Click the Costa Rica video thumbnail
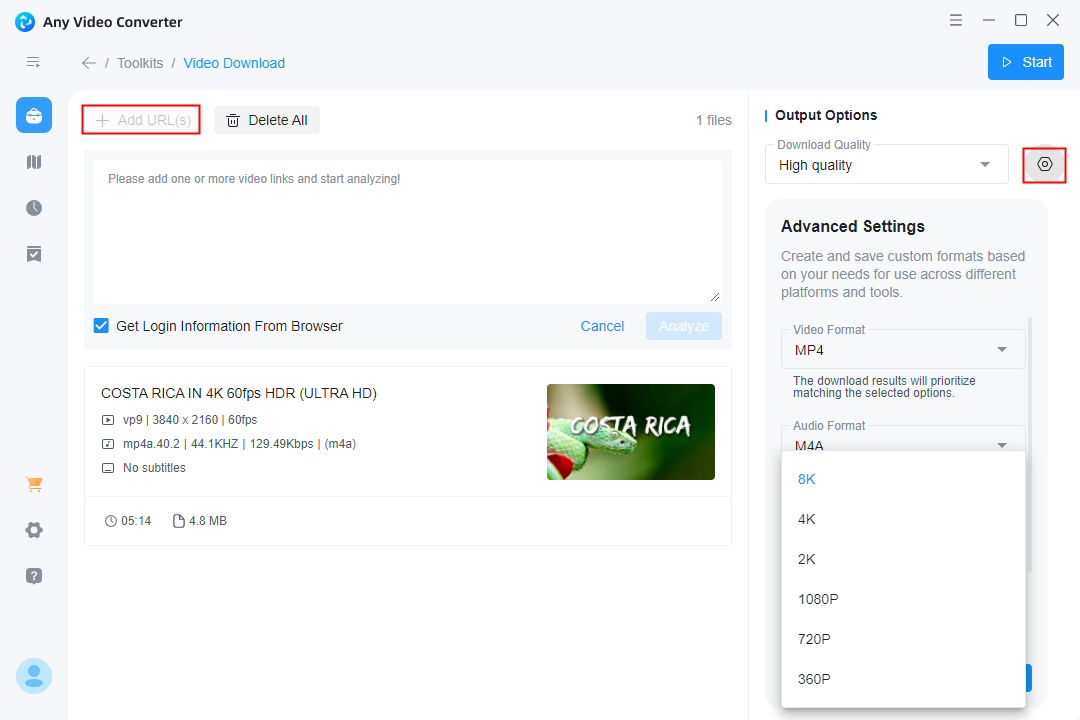The image size is (1080, 720). click(x=630, y=432)
